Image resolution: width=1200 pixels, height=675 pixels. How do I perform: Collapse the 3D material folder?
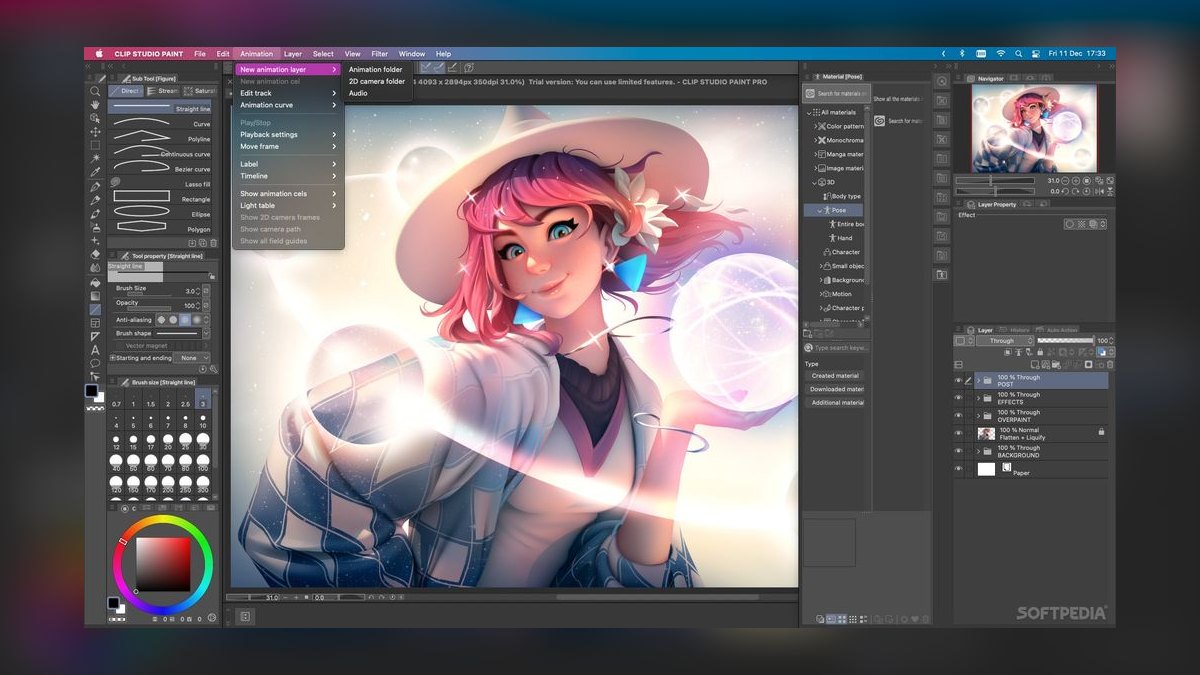click(815, 182)
